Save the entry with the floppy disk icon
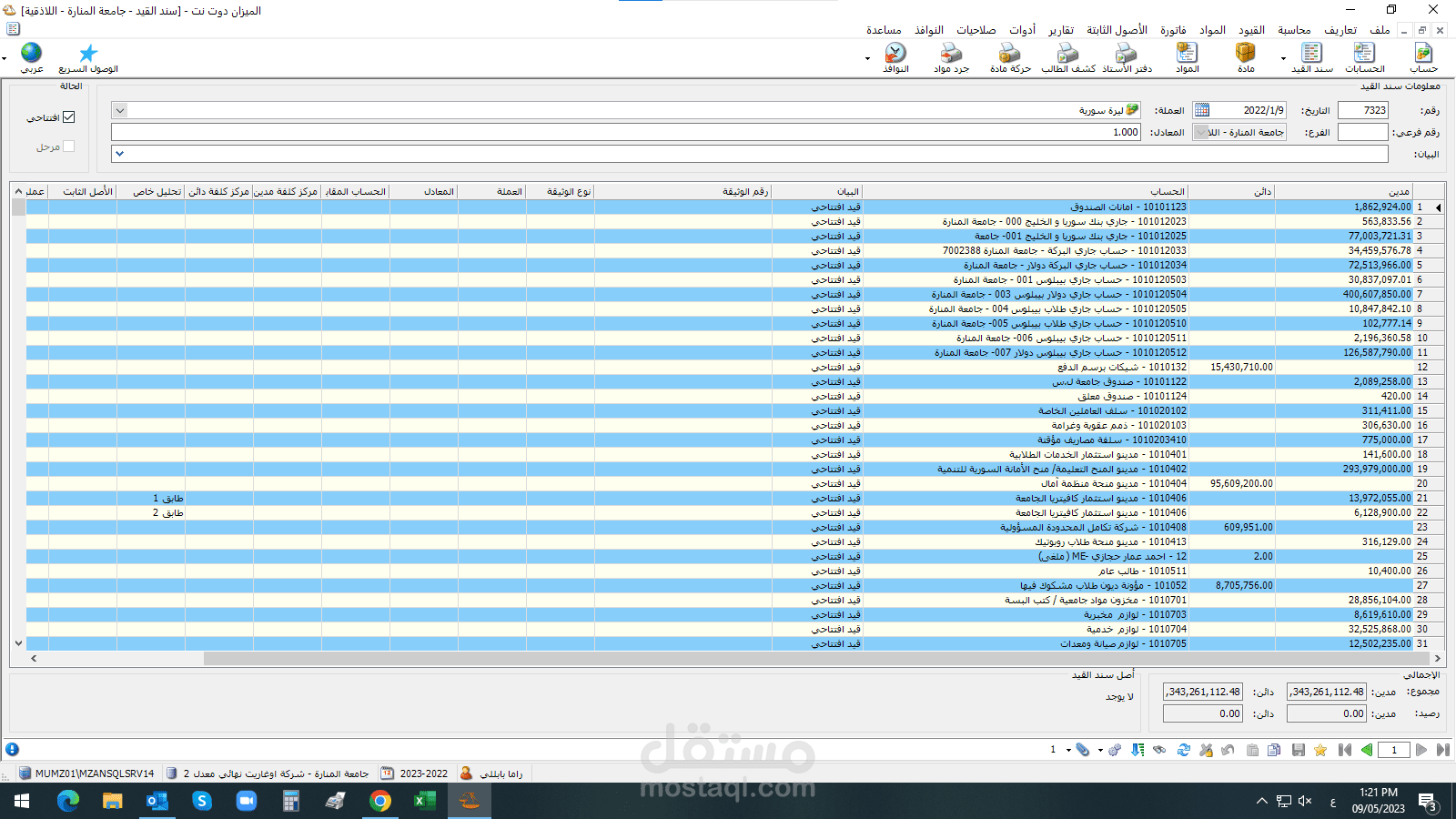The width and height of the screenshot is (1456, 819). coord(1299,750)
